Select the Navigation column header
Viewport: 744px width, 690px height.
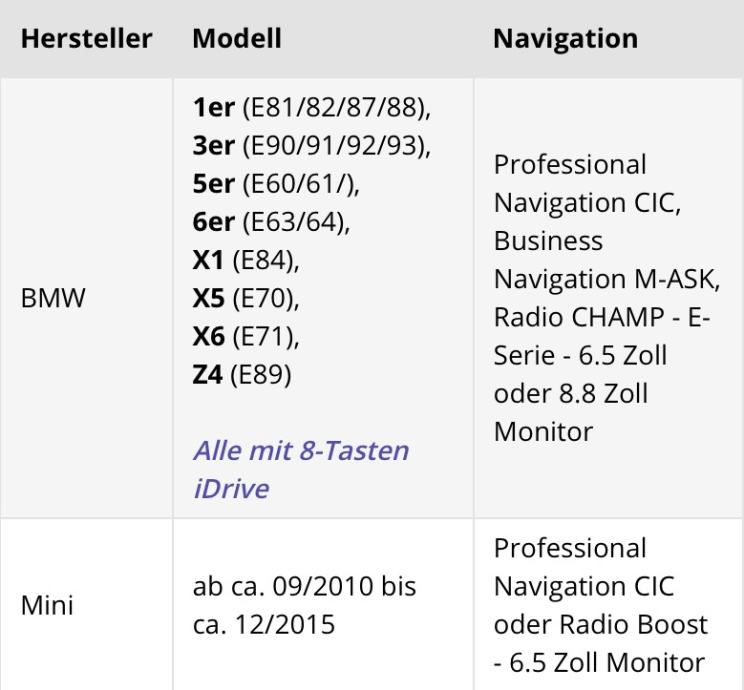(565, 39)
